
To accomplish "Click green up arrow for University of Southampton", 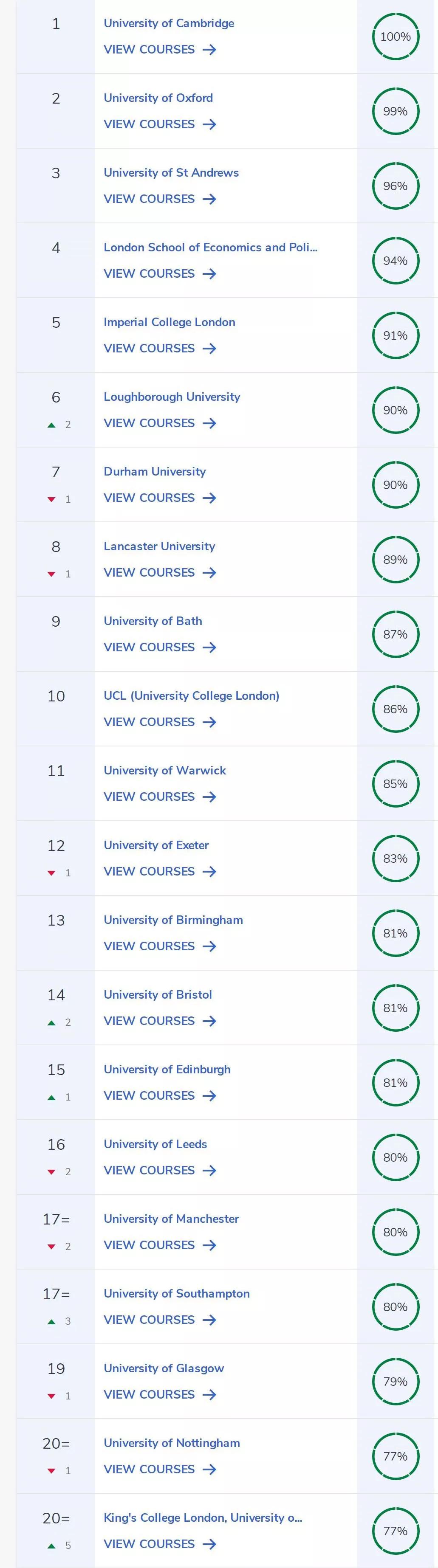I will tap(52, 1321).
